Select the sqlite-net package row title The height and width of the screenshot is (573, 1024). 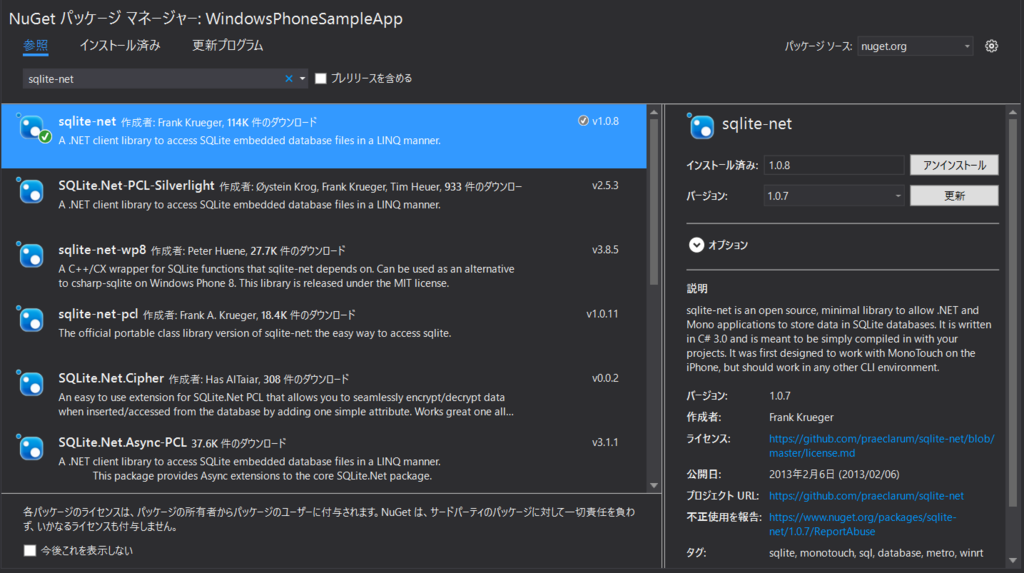click(87, 122)
